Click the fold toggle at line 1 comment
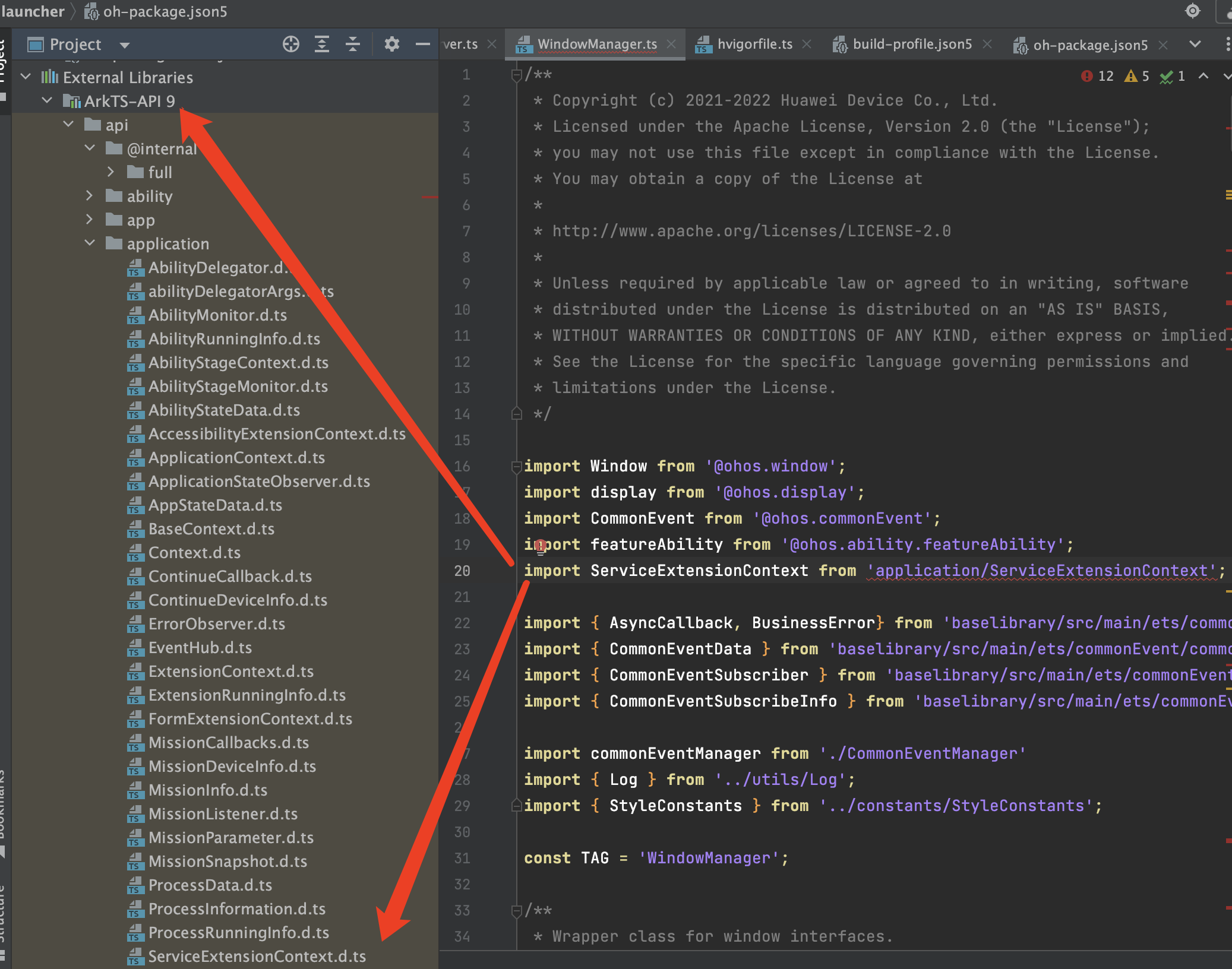The height and width of the screenshot is (969, 1232). pos(516,75)
